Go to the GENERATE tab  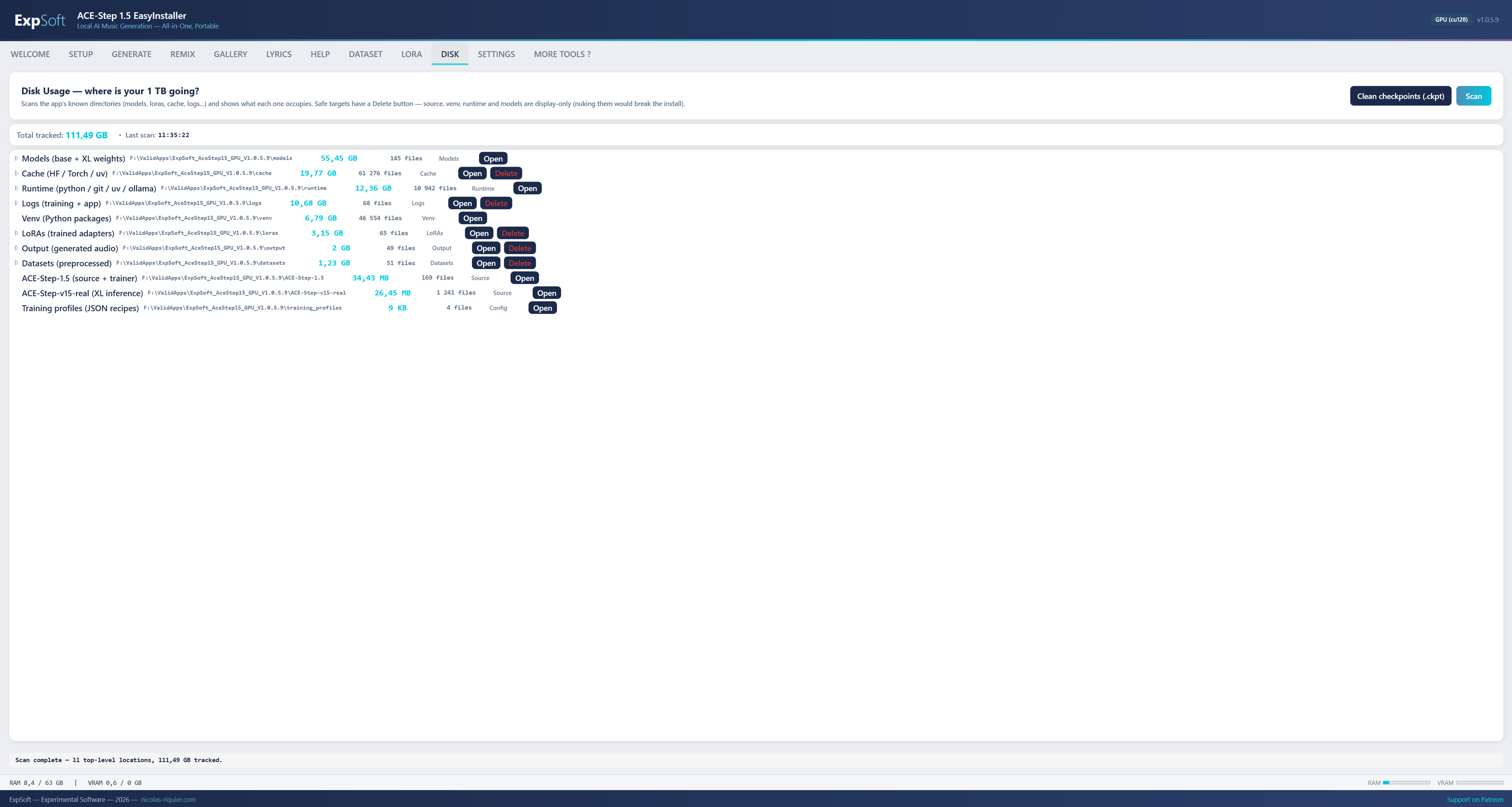click(132, 54)
